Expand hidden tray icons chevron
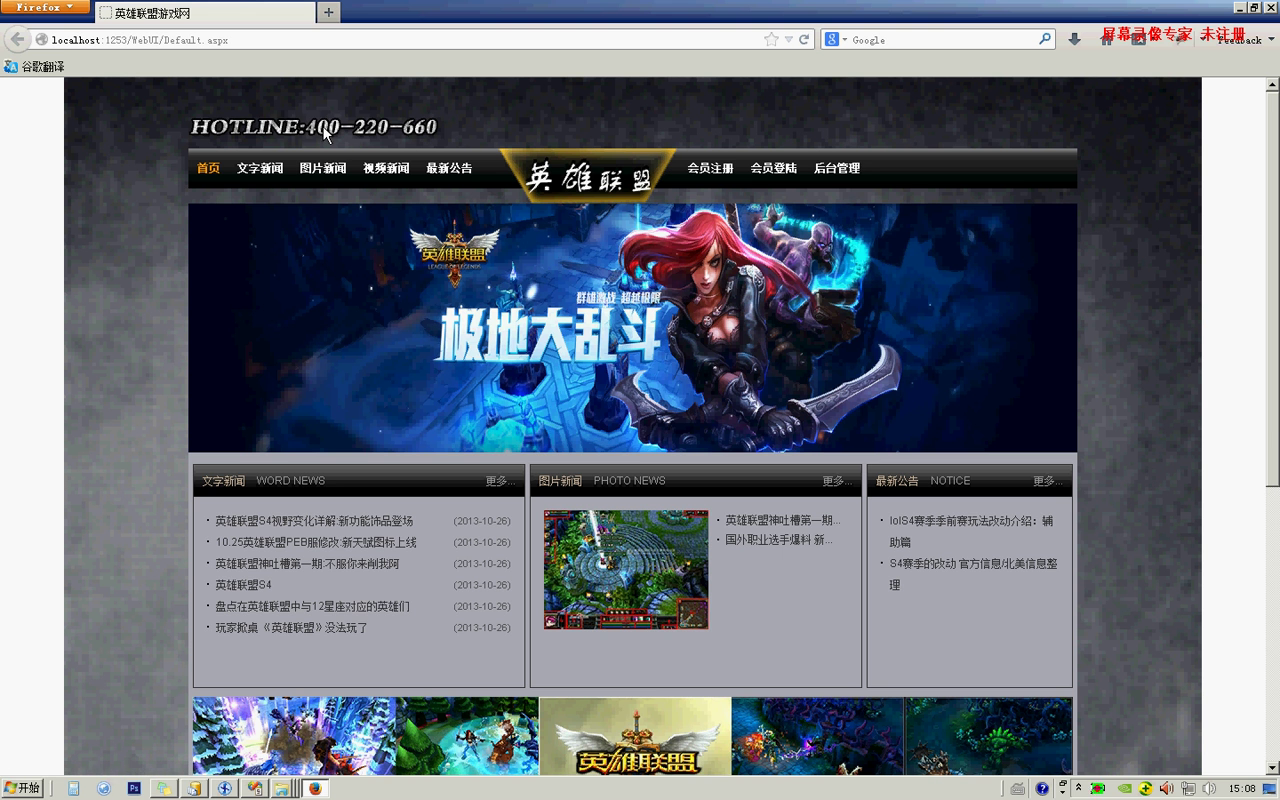 pos(1078,788)
